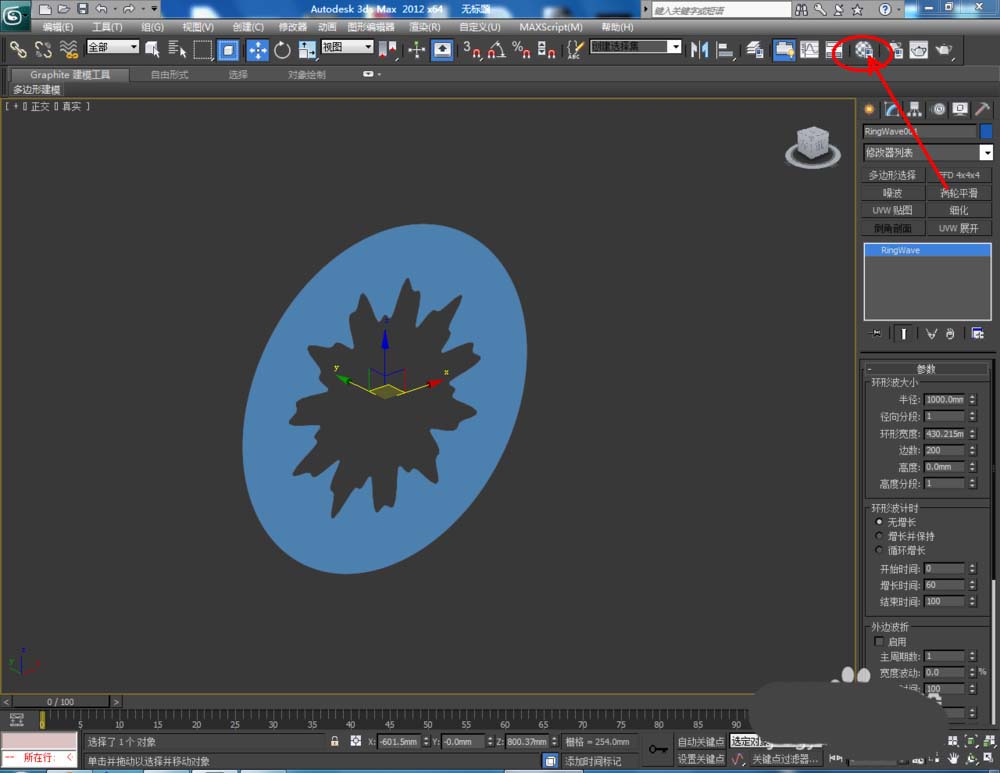Image resolution: width=1000 pixels, height=773 pixels.
Task: Open the 渲染(R) menu
Action: [425, 27]
